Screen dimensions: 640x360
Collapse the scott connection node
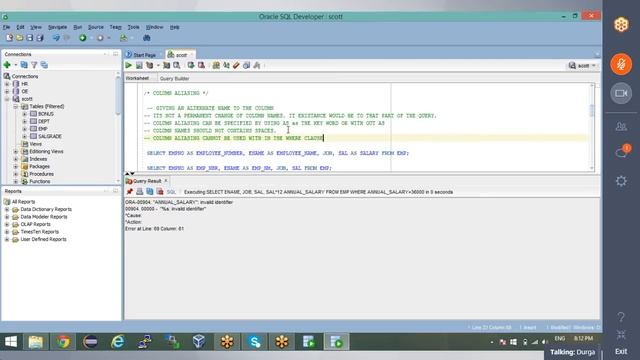7,99
